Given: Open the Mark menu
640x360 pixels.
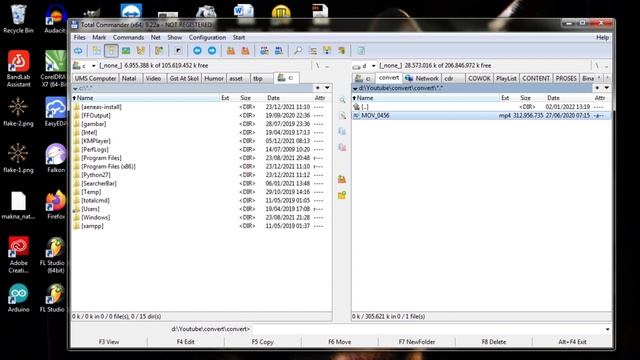Looking at the screenshot, I should [99, 37].
